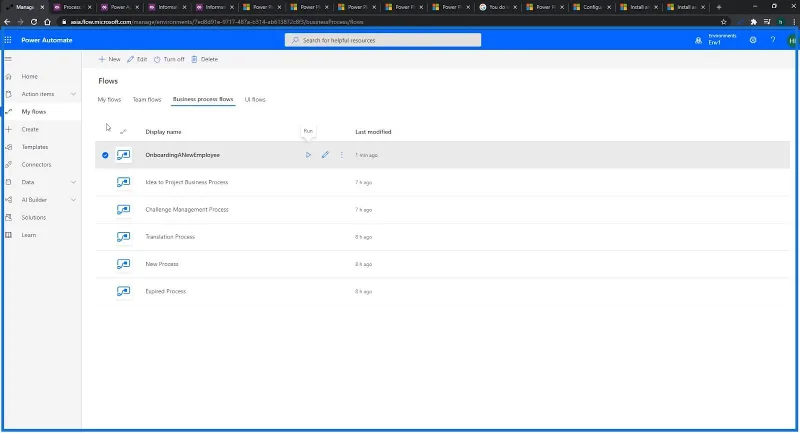The width and height of the screenshot is (800, 433).
Task: Open Expired Process flow
Action: pos(165,291)
